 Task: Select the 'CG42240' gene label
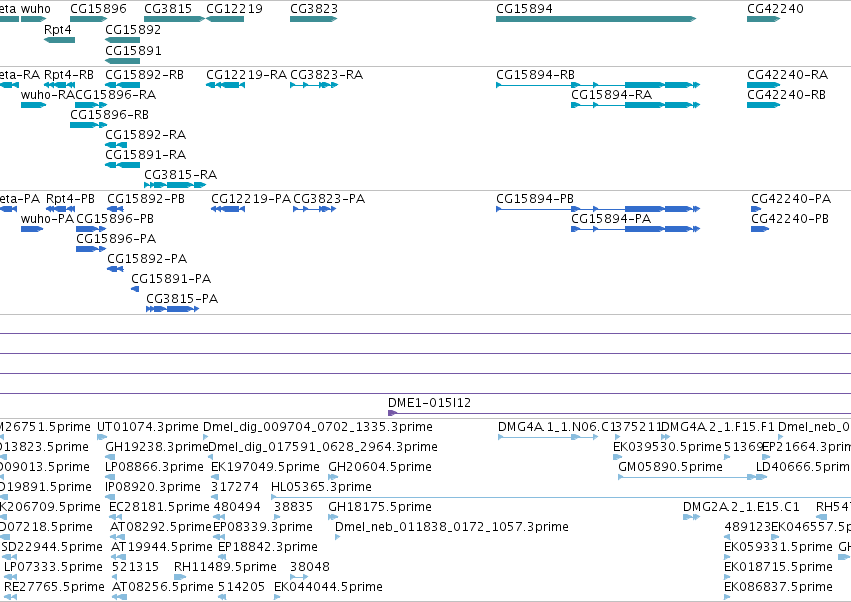tap(775, 9)
